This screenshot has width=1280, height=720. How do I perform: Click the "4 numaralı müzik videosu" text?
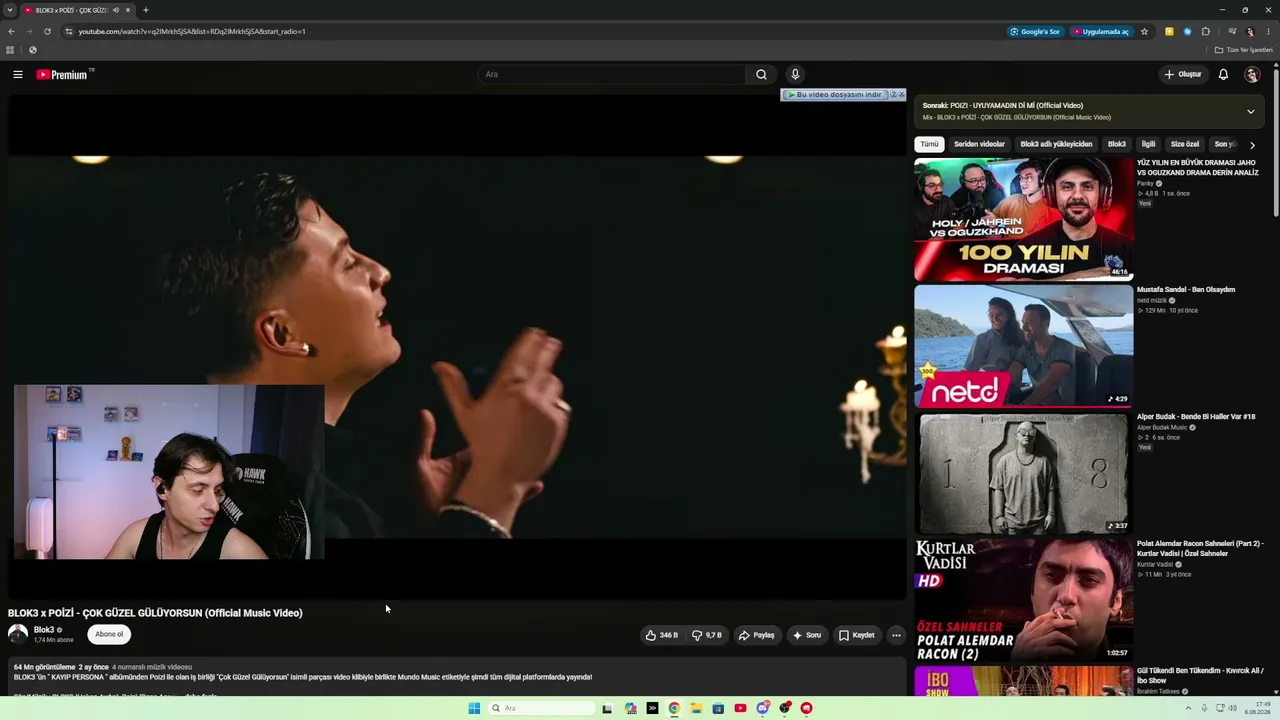152,667
